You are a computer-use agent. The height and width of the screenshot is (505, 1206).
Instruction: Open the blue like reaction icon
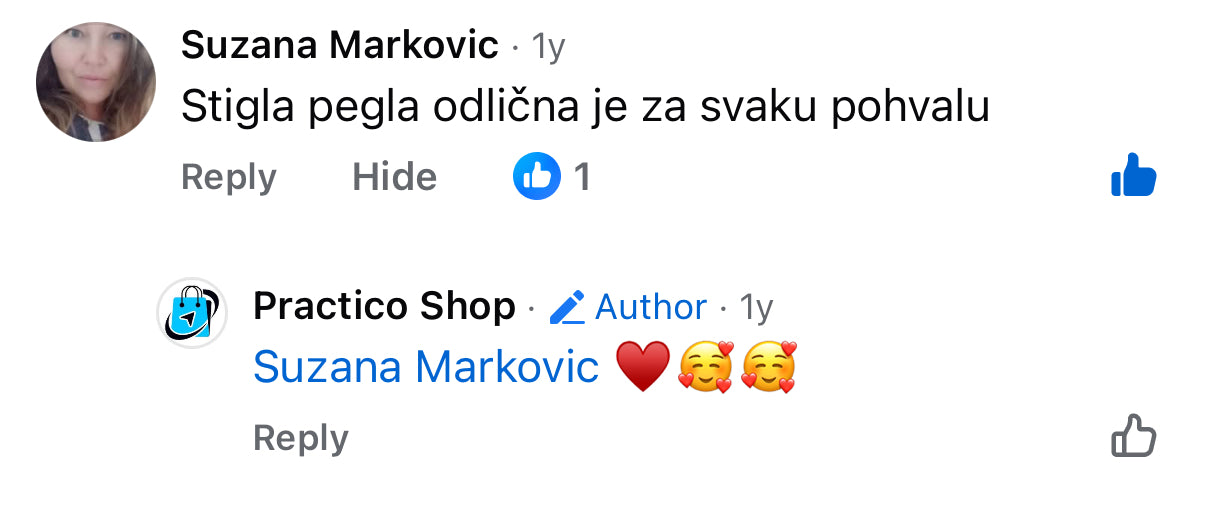pos(537,177)
